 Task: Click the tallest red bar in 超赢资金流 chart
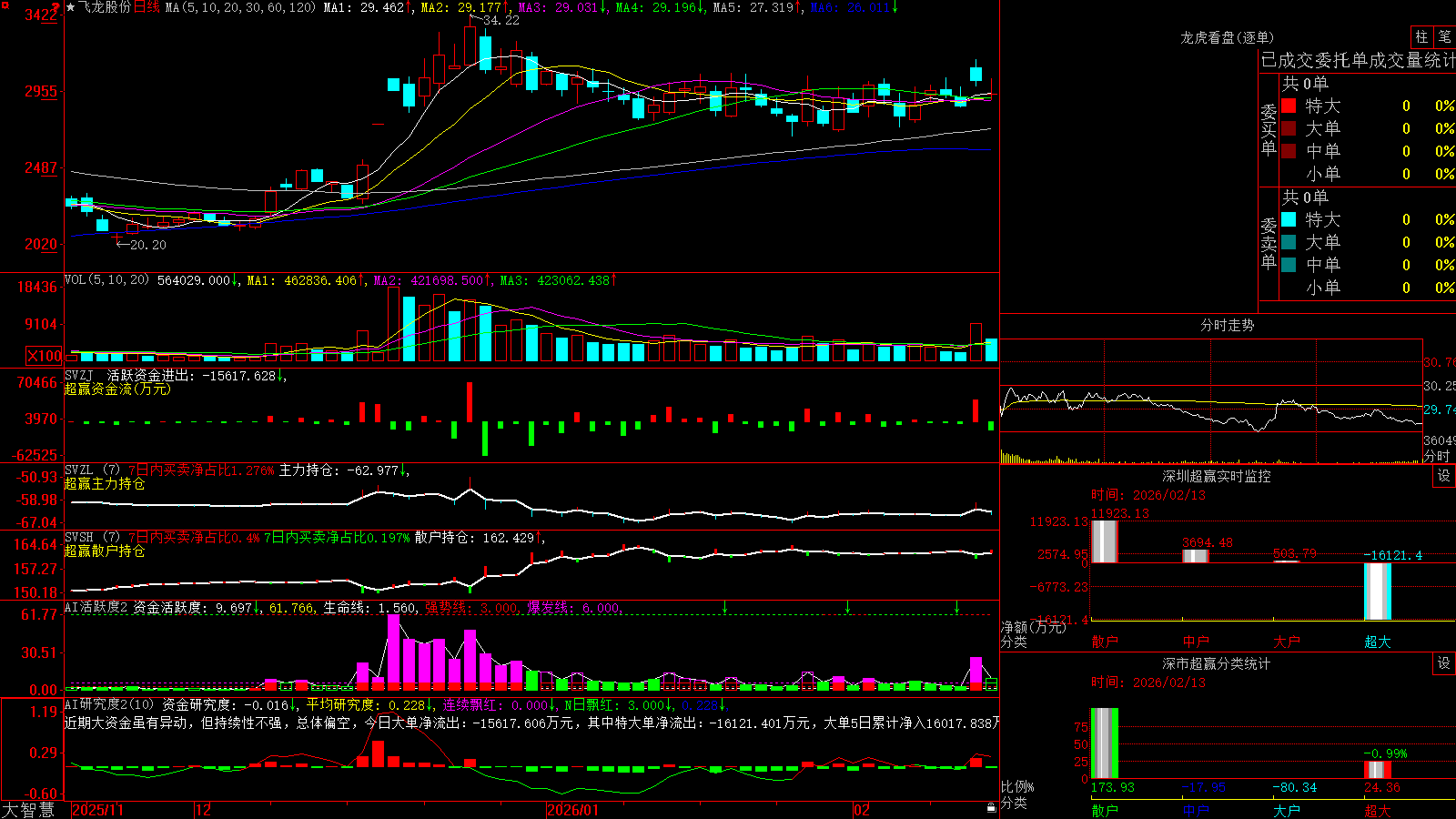470,402
